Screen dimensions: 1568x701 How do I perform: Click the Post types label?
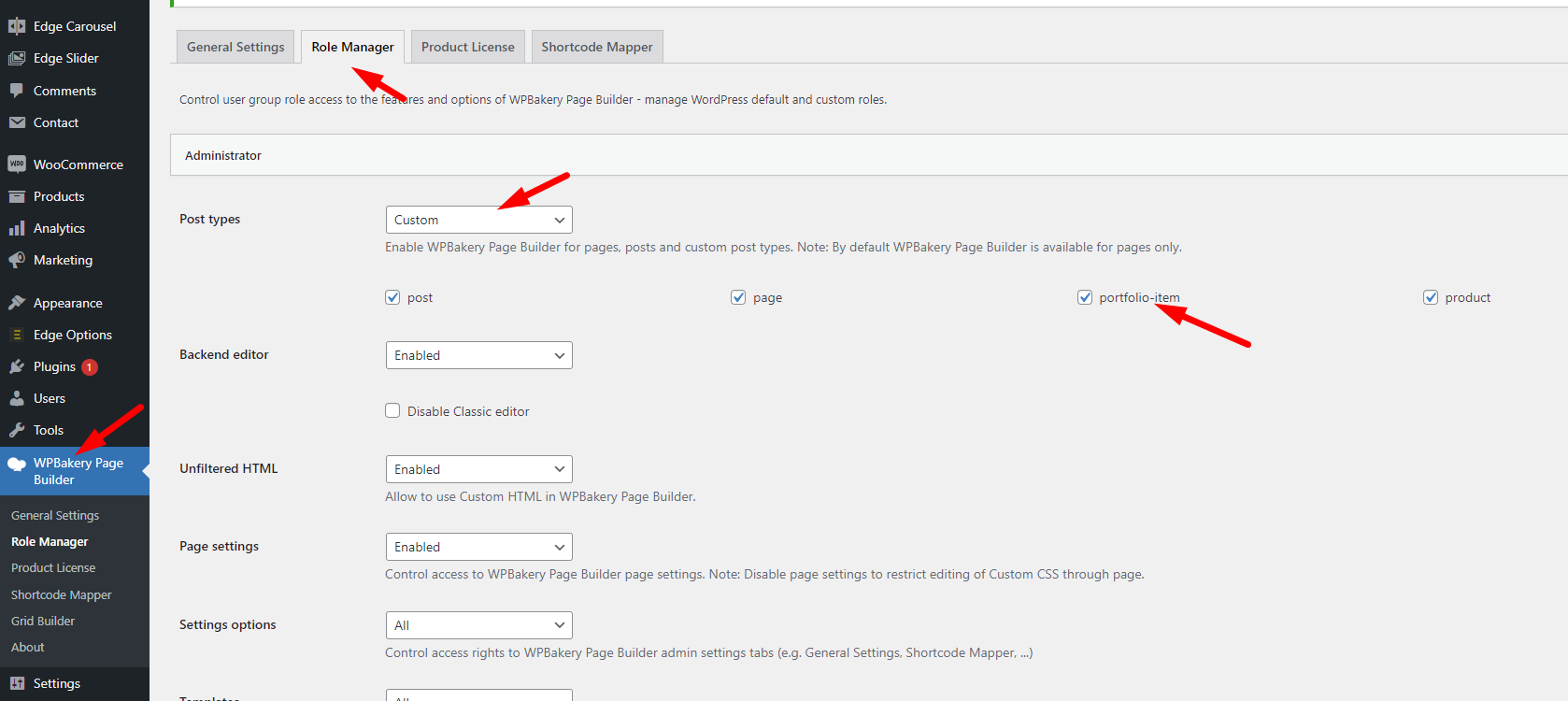pyautogui.click(x=210, y=219)
